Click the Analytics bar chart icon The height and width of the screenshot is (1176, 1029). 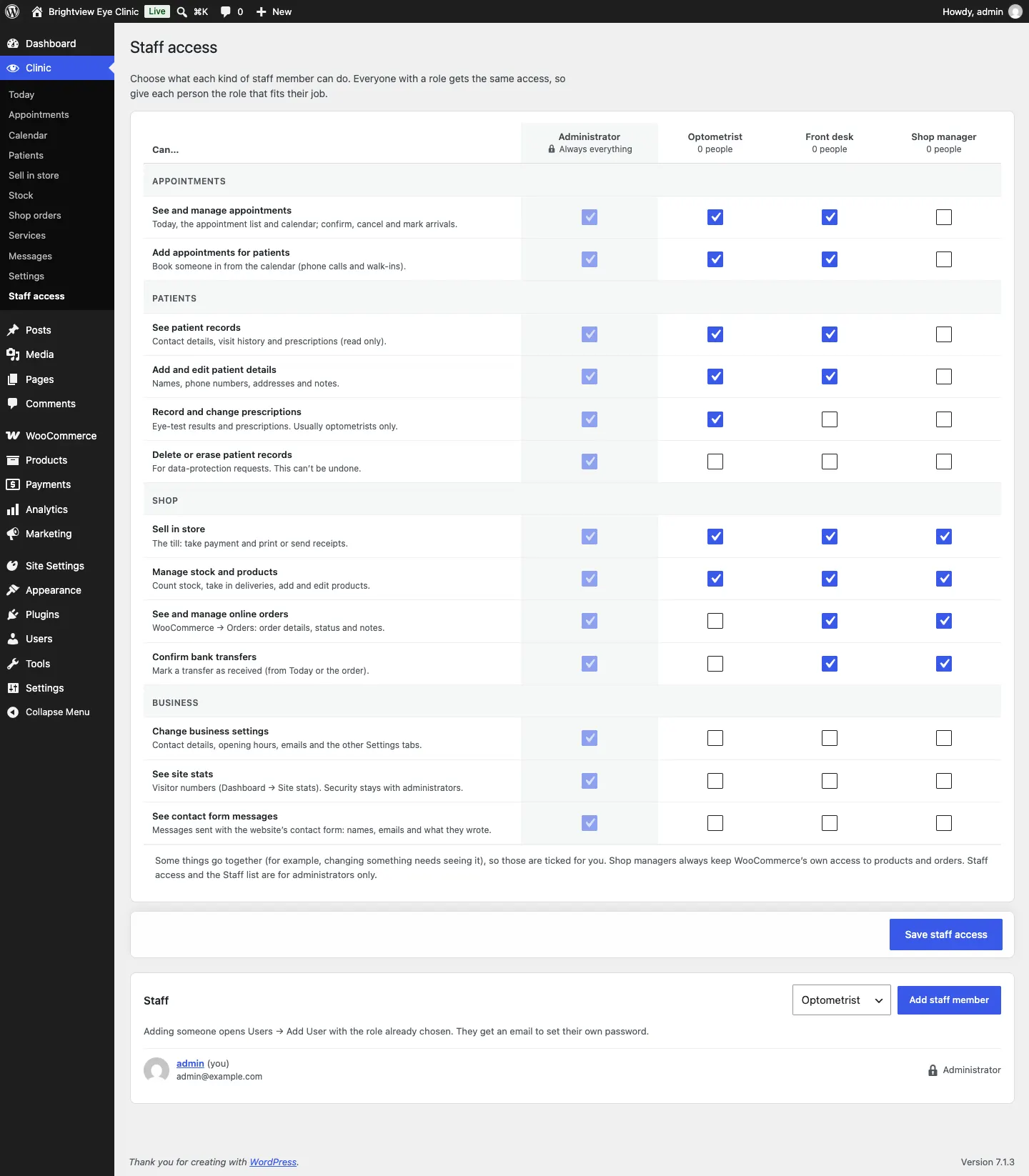13,509
